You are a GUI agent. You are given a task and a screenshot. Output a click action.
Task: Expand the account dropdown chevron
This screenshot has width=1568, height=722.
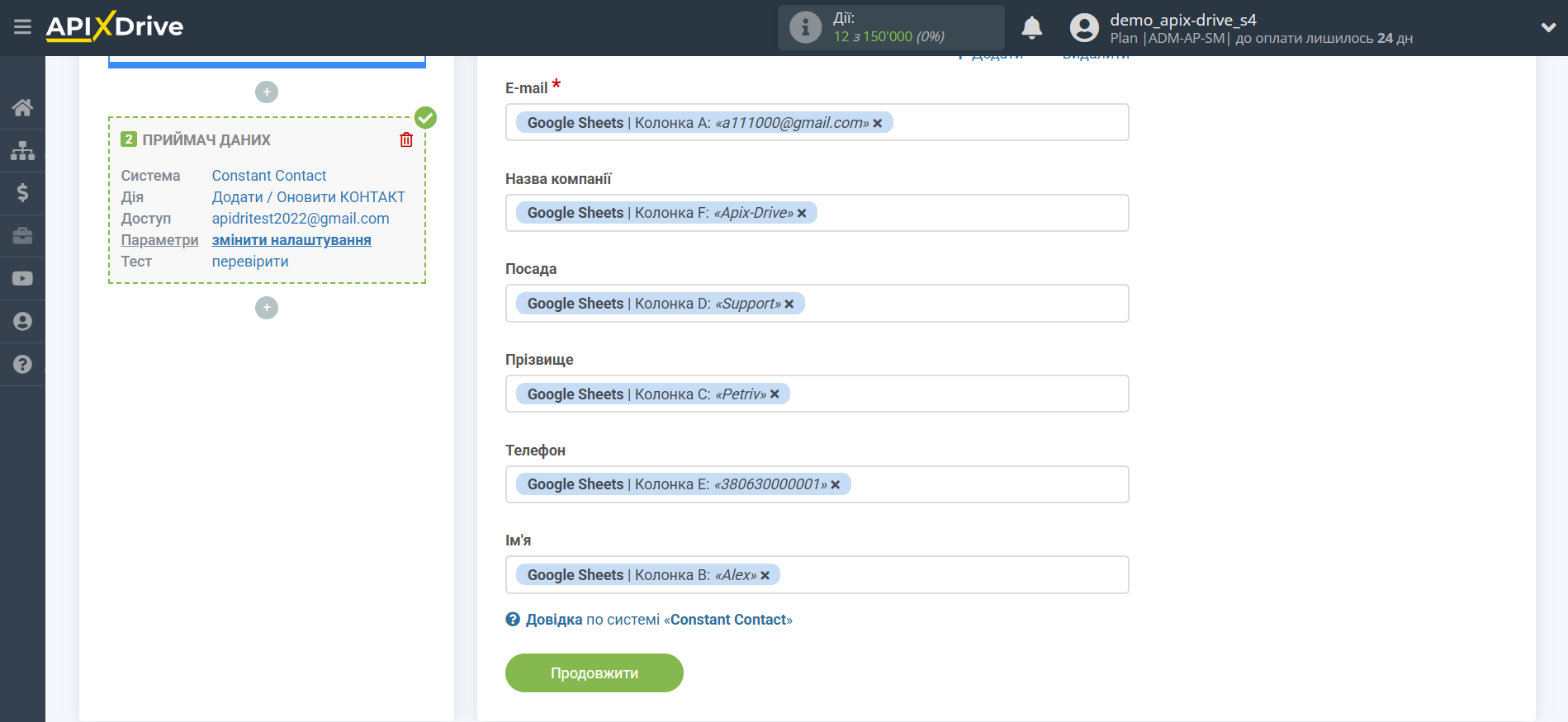[1548, 27]
